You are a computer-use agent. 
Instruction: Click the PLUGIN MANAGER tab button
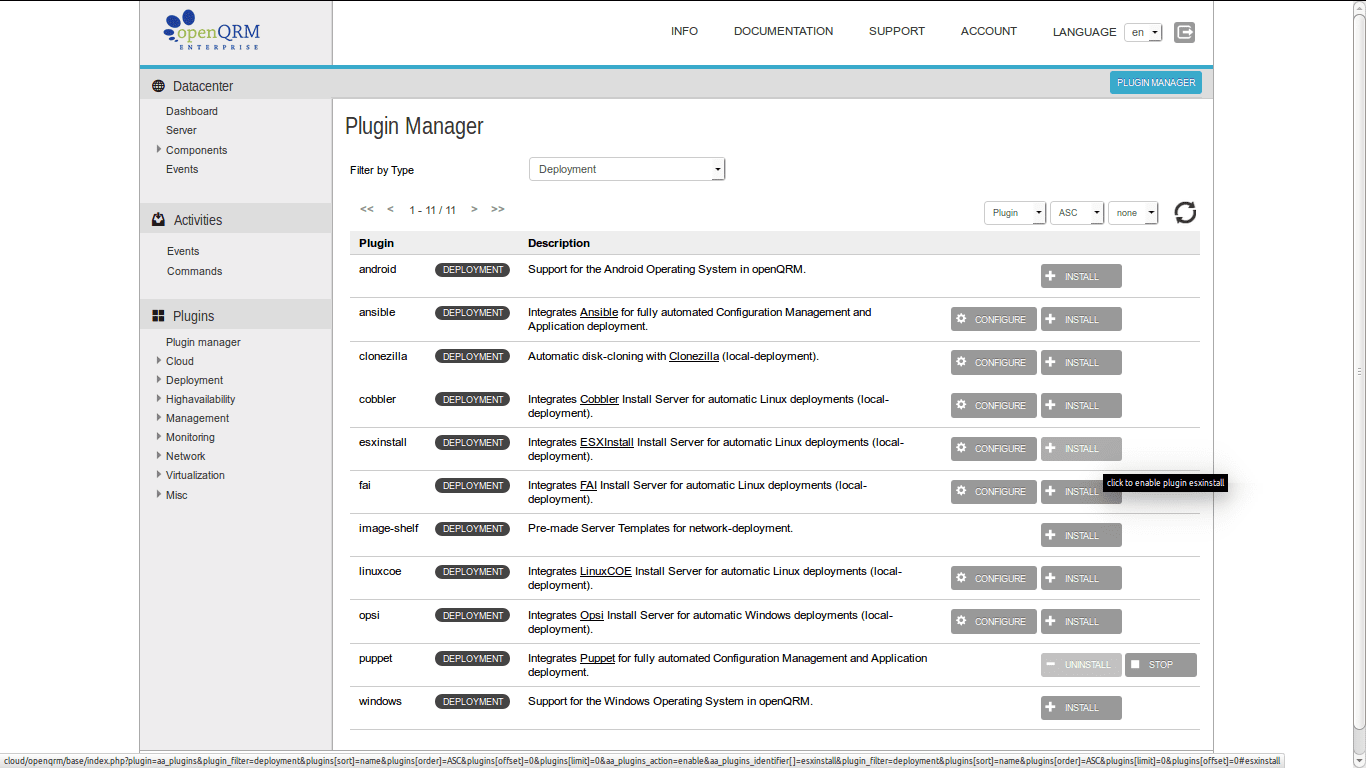[1156, 83]
